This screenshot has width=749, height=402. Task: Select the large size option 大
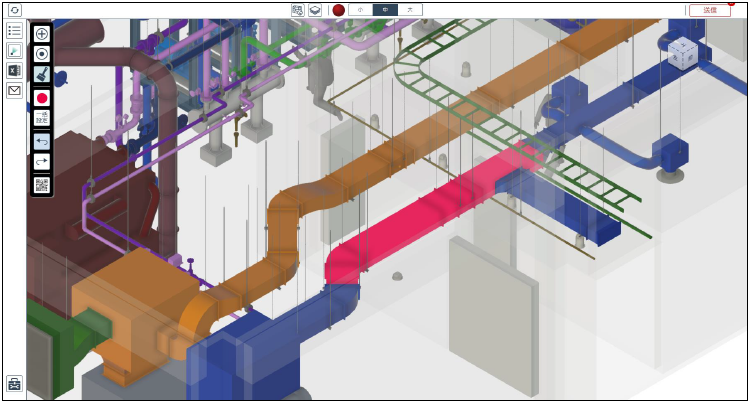click(409, 10)
